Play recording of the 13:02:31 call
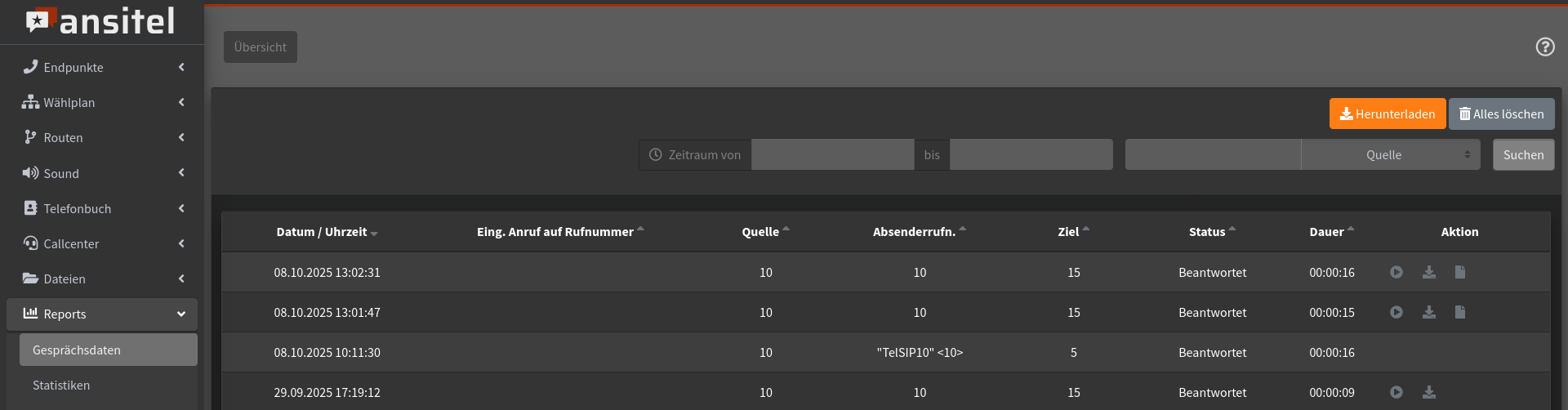Screen dimensions: 1568x410 point(1396,272)
